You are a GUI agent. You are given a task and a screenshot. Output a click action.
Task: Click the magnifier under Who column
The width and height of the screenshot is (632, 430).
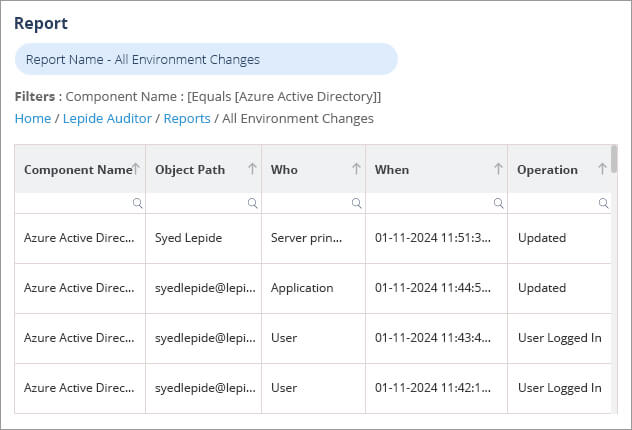(x=357, y=203)
